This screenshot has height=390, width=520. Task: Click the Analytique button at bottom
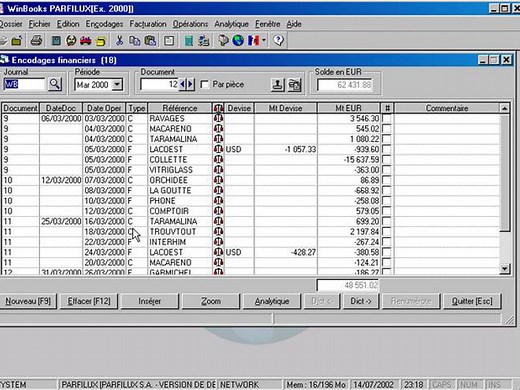pos(272,301)
